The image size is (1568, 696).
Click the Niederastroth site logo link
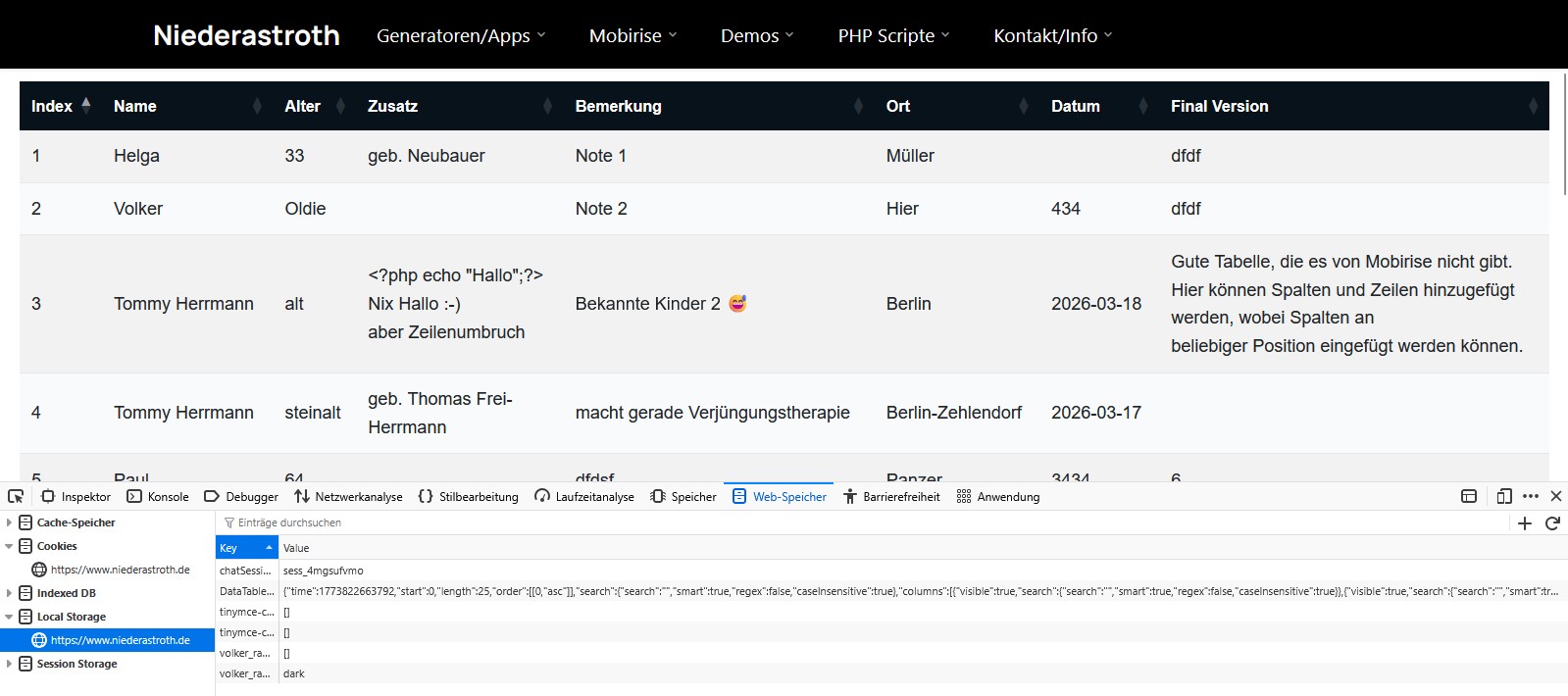(246, 35)
